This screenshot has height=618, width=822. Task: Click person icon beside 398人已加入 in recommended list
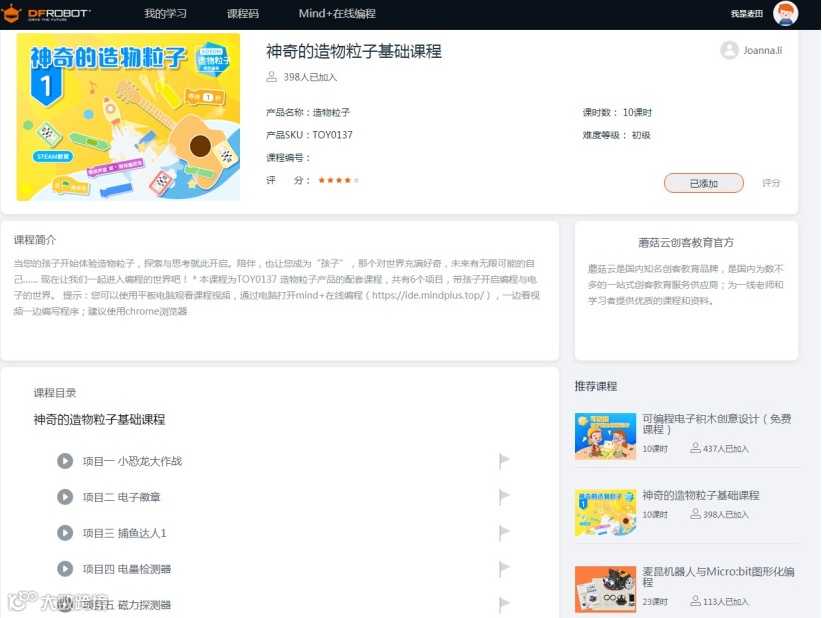click(695, 514)
